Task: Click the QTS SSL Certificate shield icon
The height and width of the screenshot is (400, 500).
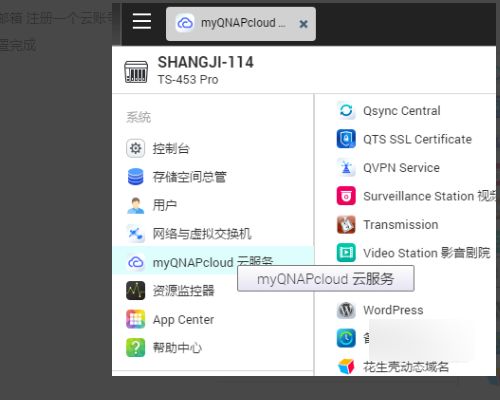Action: pyautogui.click(x=346, y=139)
